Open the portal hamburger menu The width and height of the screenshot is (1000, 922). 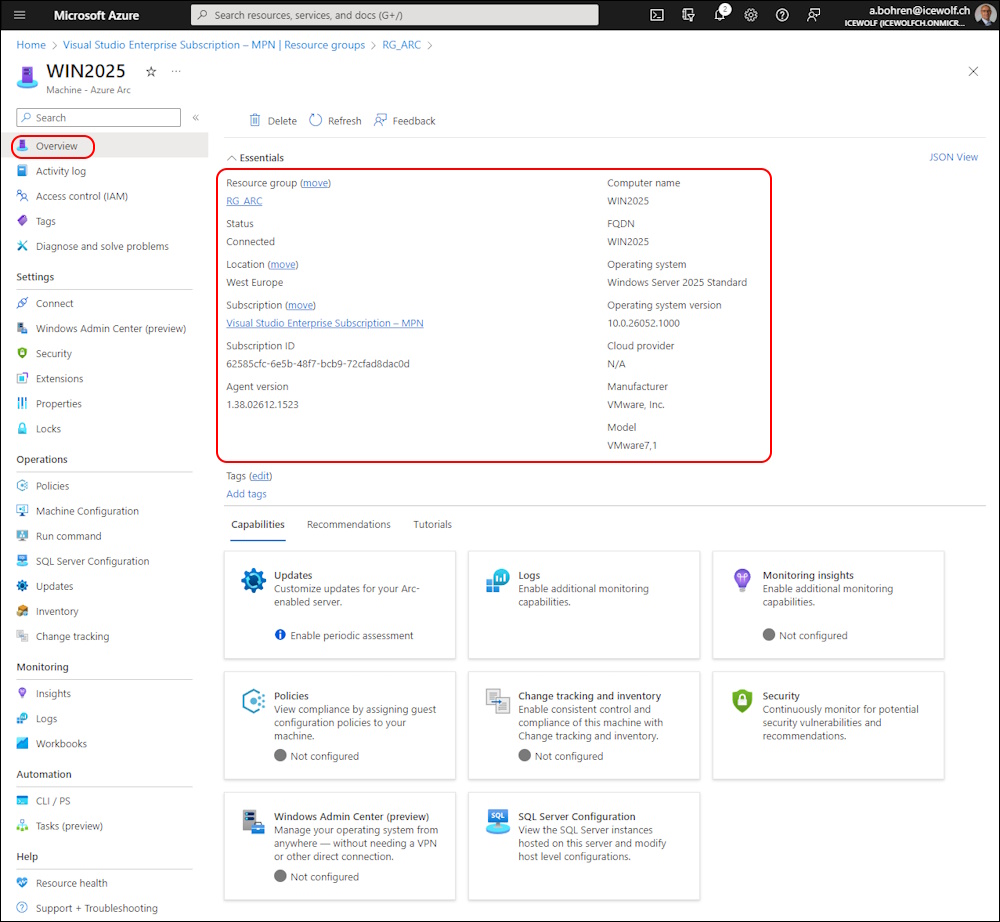tap(20, 15)
